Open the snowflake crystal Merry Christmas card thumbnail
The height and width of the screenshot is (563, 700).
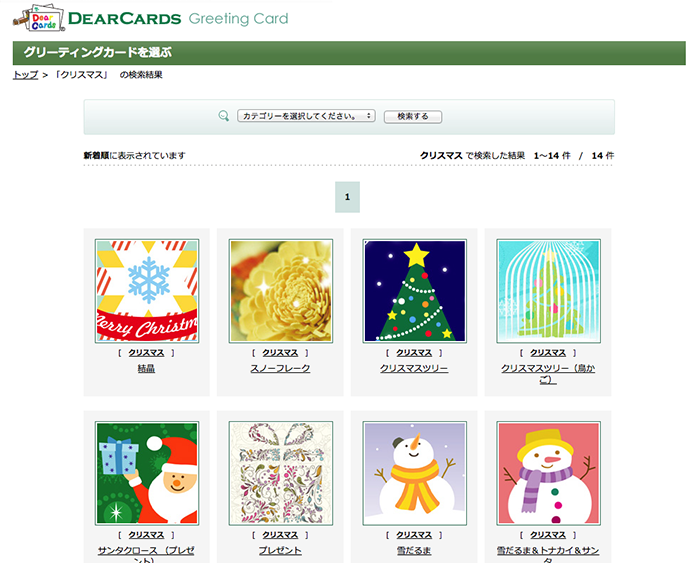pyautogui.click(x=147, y=291)
